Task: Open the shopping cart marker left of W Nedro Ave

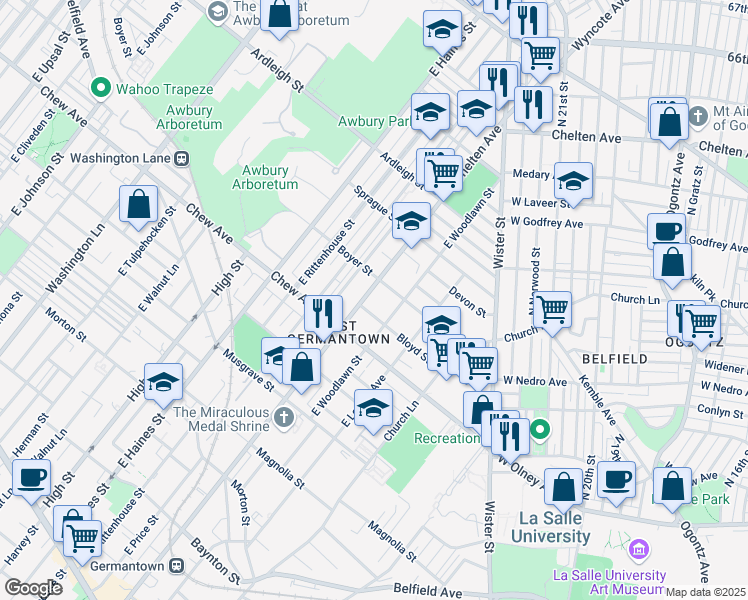Action: (x=478, y=367)
